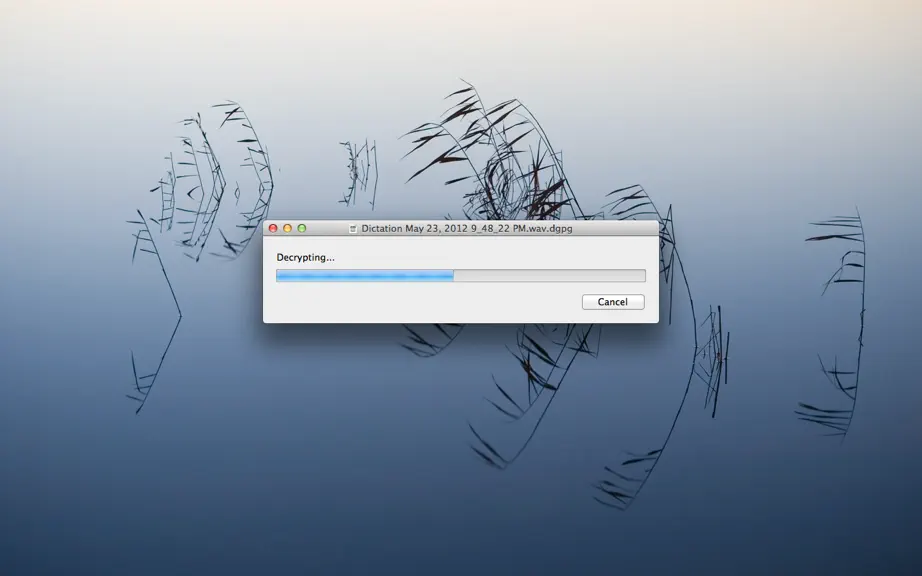Click the document proxy icon in title bar
Screen dimensions: 922x576
tap(353, 229)
